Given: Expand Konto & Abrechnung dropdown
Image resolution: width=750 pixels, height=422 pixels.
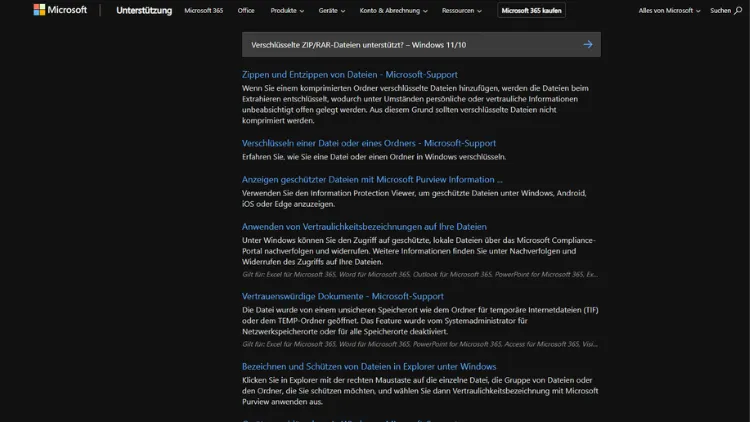Looking at the screenshot, I should pos(394,11).
